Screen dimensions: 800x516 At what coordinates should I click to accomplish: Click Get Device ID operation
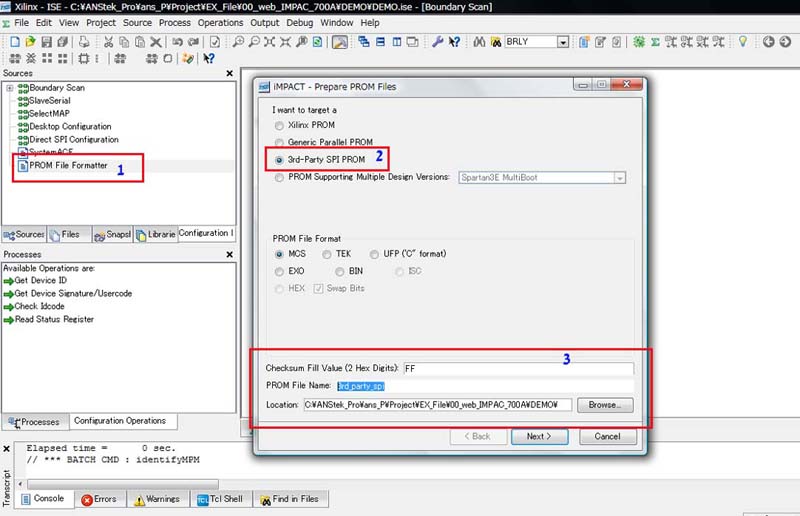pos(40,280)
